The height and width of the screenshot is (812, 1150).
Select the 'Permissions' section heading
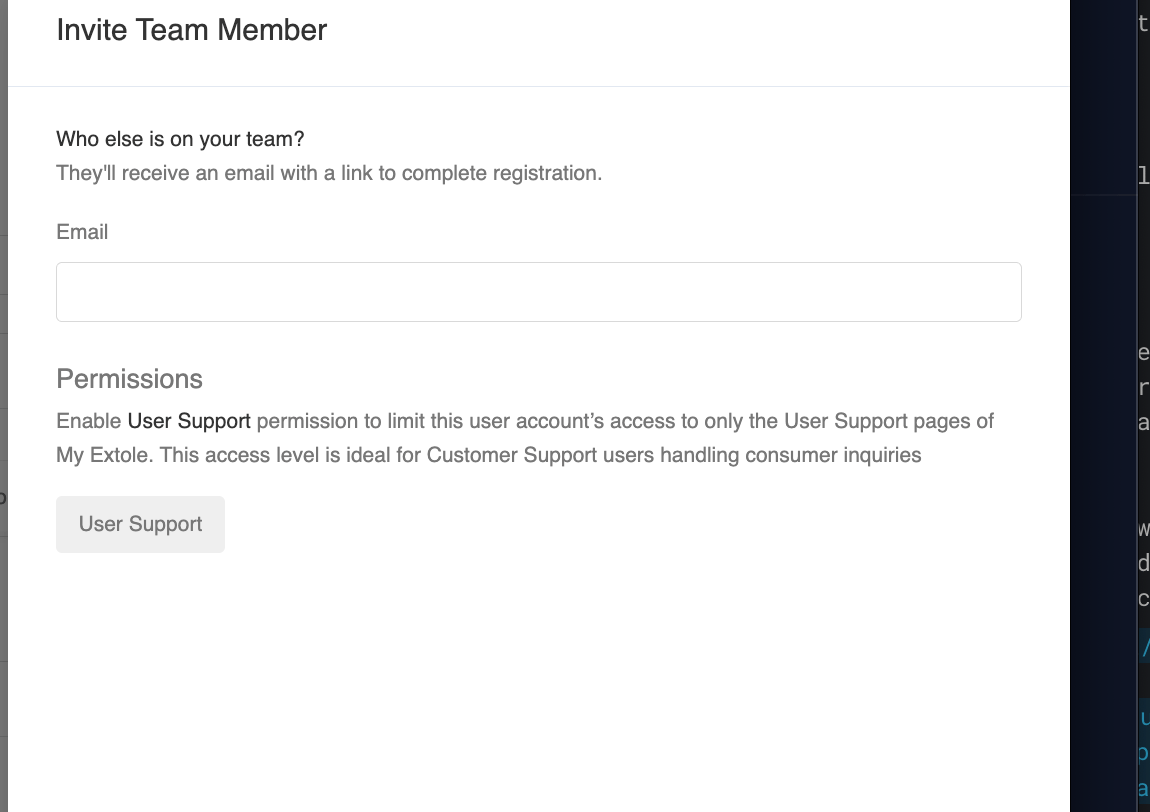click(129, 379)
